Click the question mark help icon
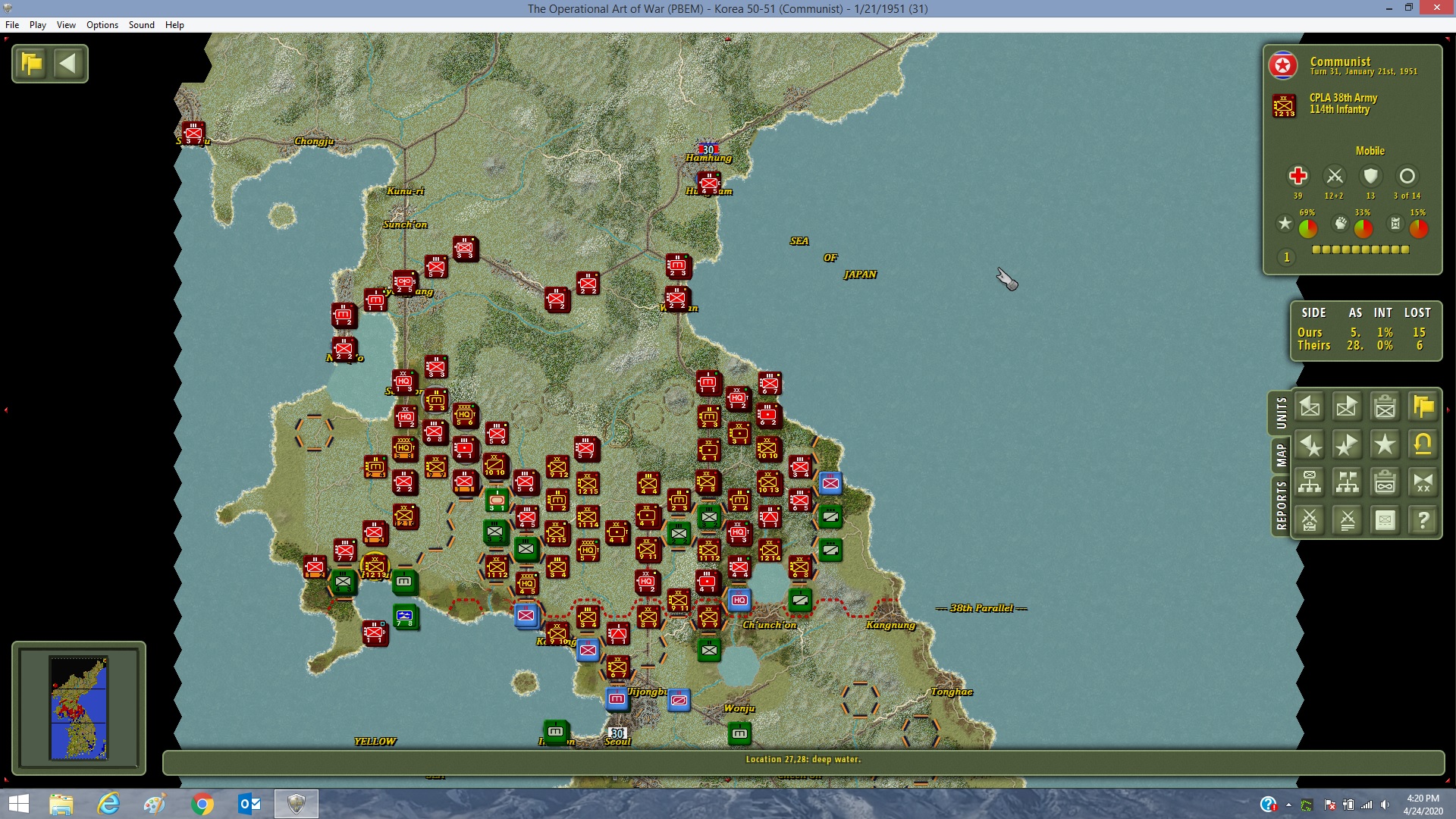Screen dimensions: 1456x819 click(1423, 520)
